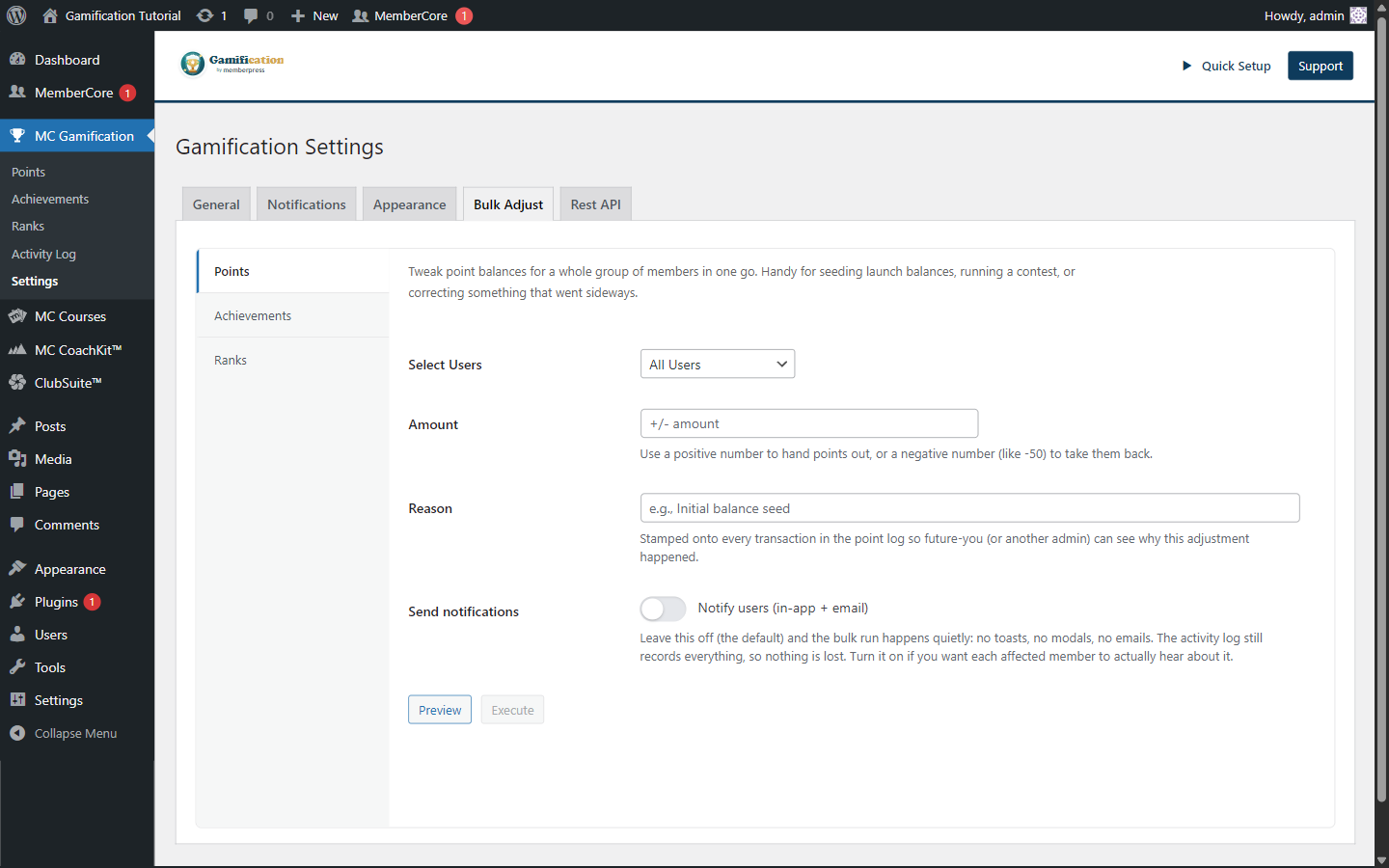Image resolution: width=1389 pixels, height=868 pixels.
Task: Open the Appearance settings tab
Action: pyautogui.click(x=409, y=204)
